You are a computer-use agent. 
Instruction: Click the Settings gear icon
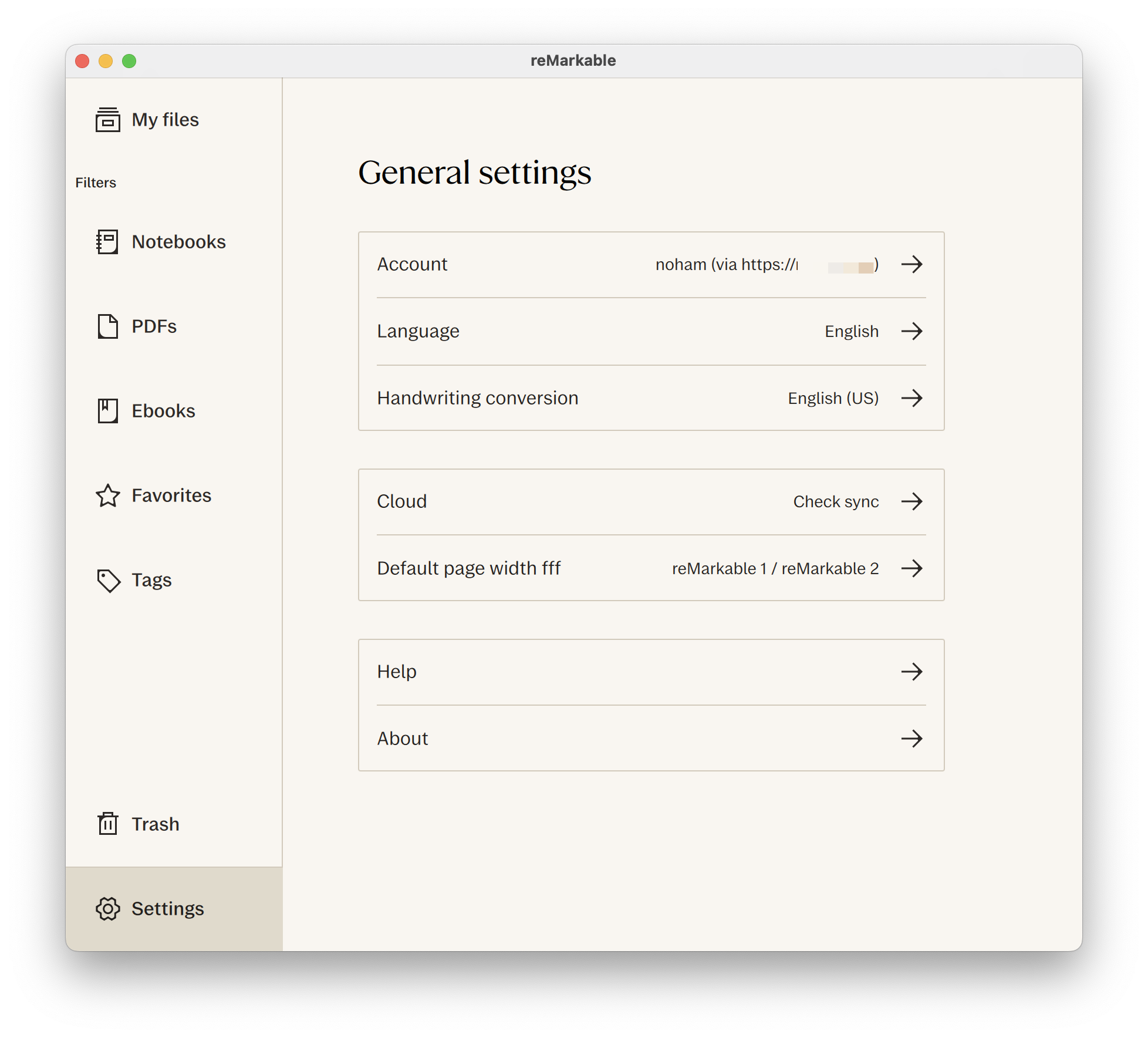pyautogui.click(x=108, y=909)
